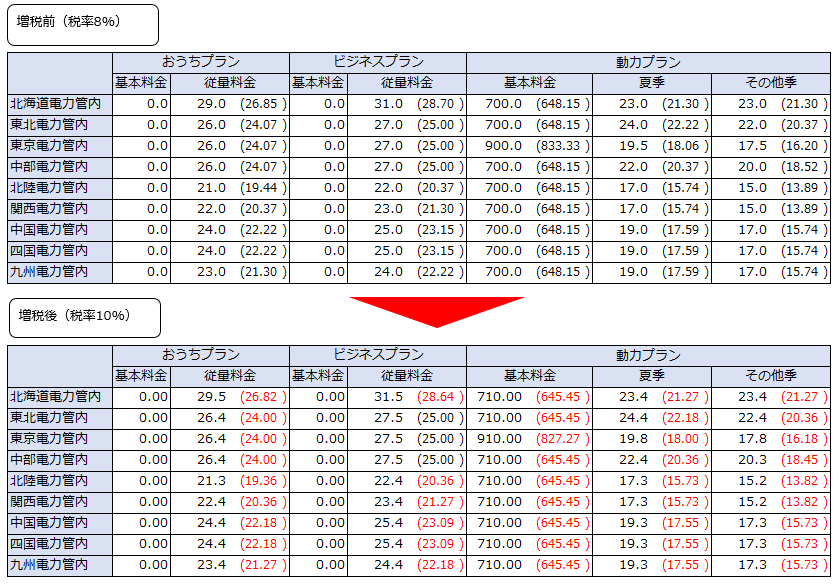Click the '17.5' value in the 8% table
The image size is (839, 586).
(752, 146)
